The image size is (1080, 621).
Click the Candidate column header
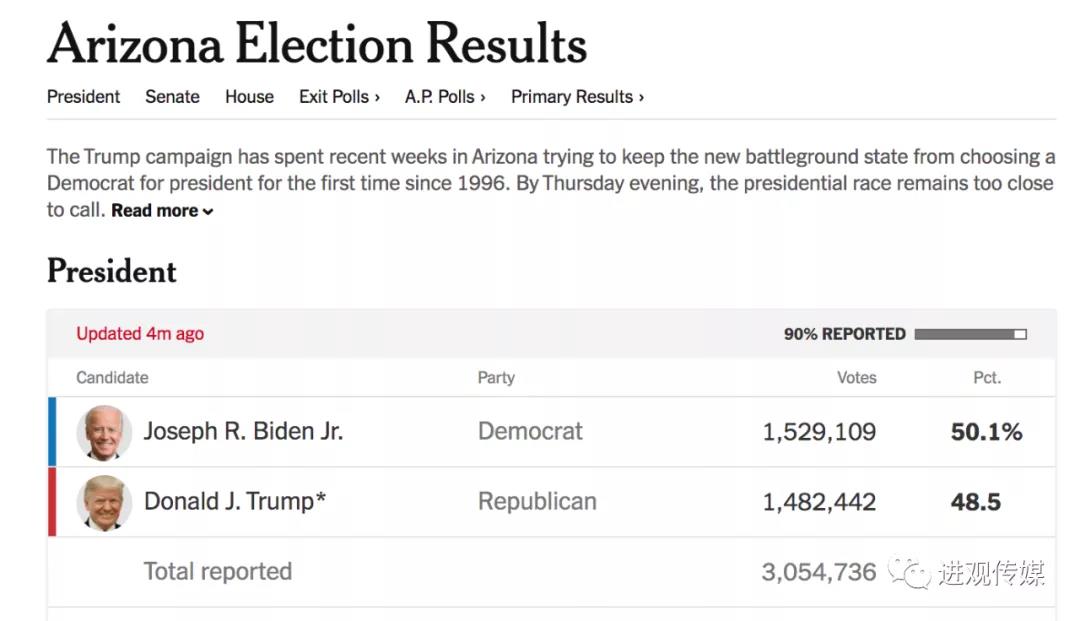tap(112, 378)
